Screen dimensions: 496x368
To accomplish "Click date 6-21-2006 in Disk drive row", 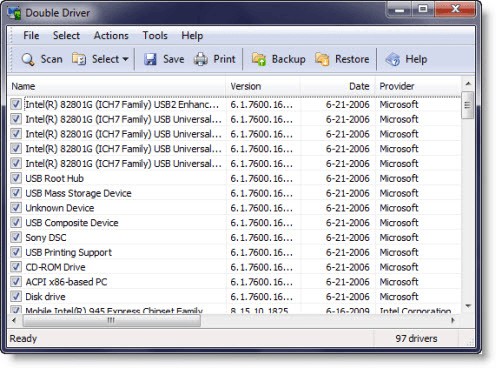I will [x=347, y=297].
